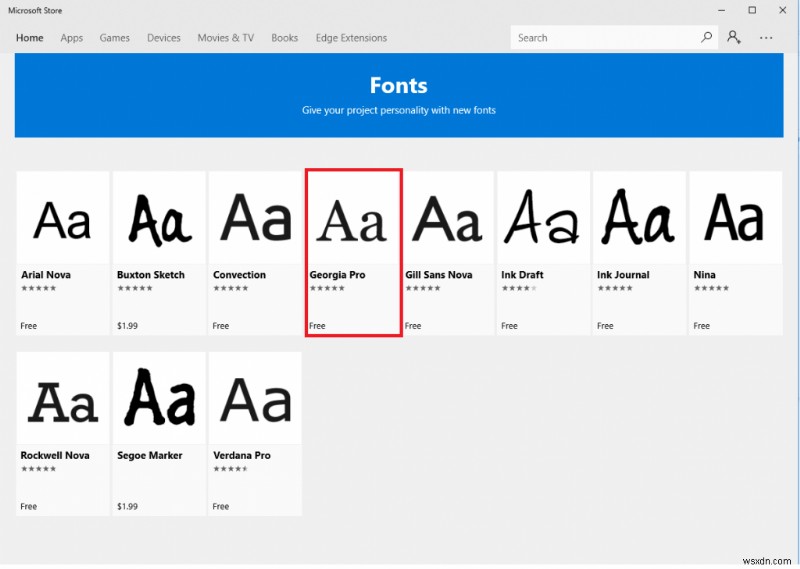Click the Rockwell Nova title text

(55, 455)
